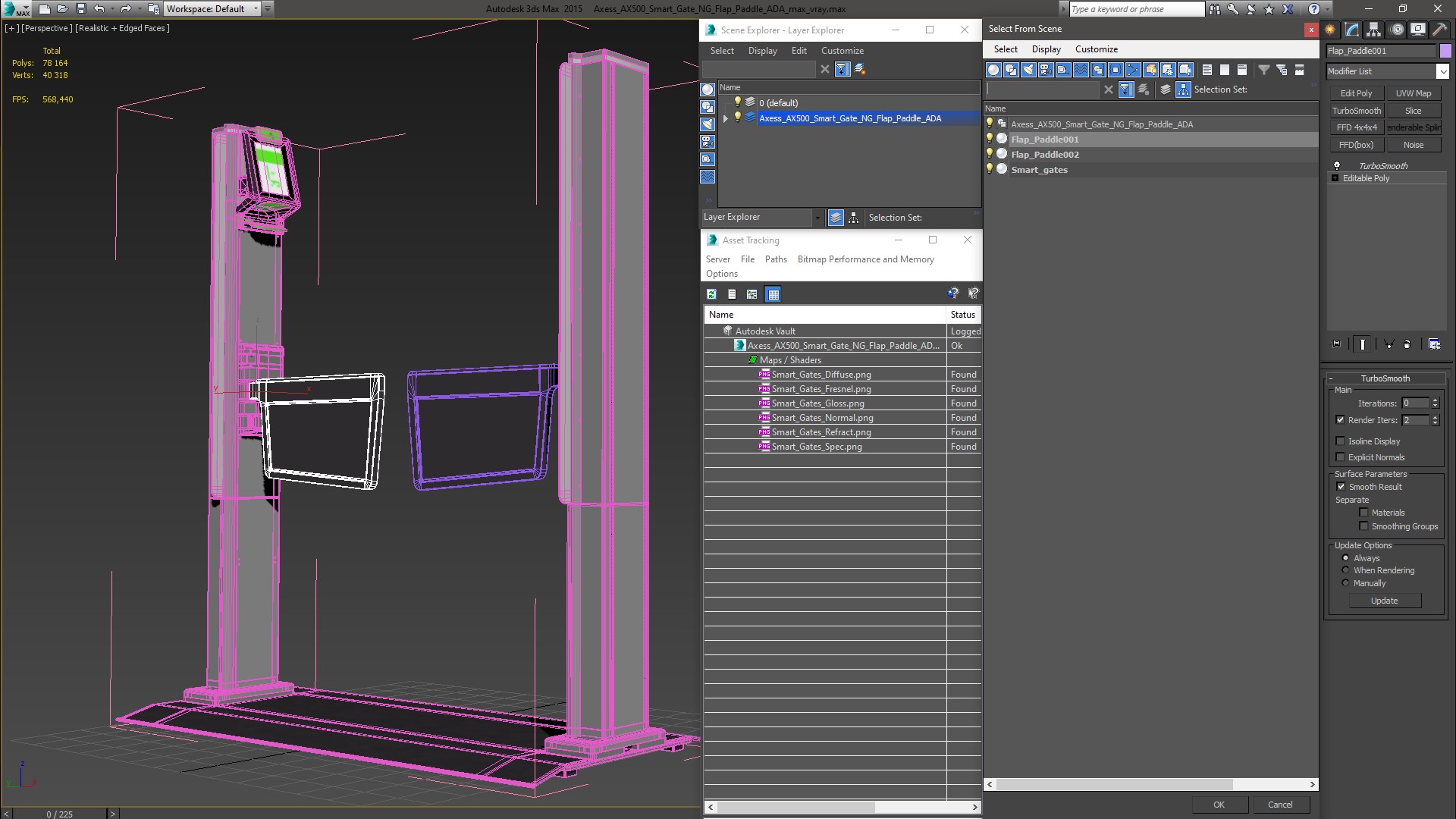
Task: Open the Modifier List dropdown
Action: coord(1442,71)
